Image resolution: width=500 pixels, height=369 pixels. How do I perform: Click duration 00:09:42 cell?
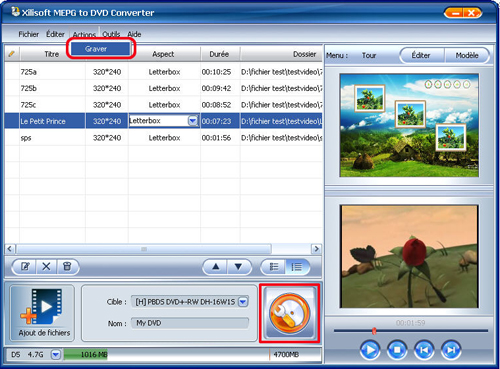216,88
